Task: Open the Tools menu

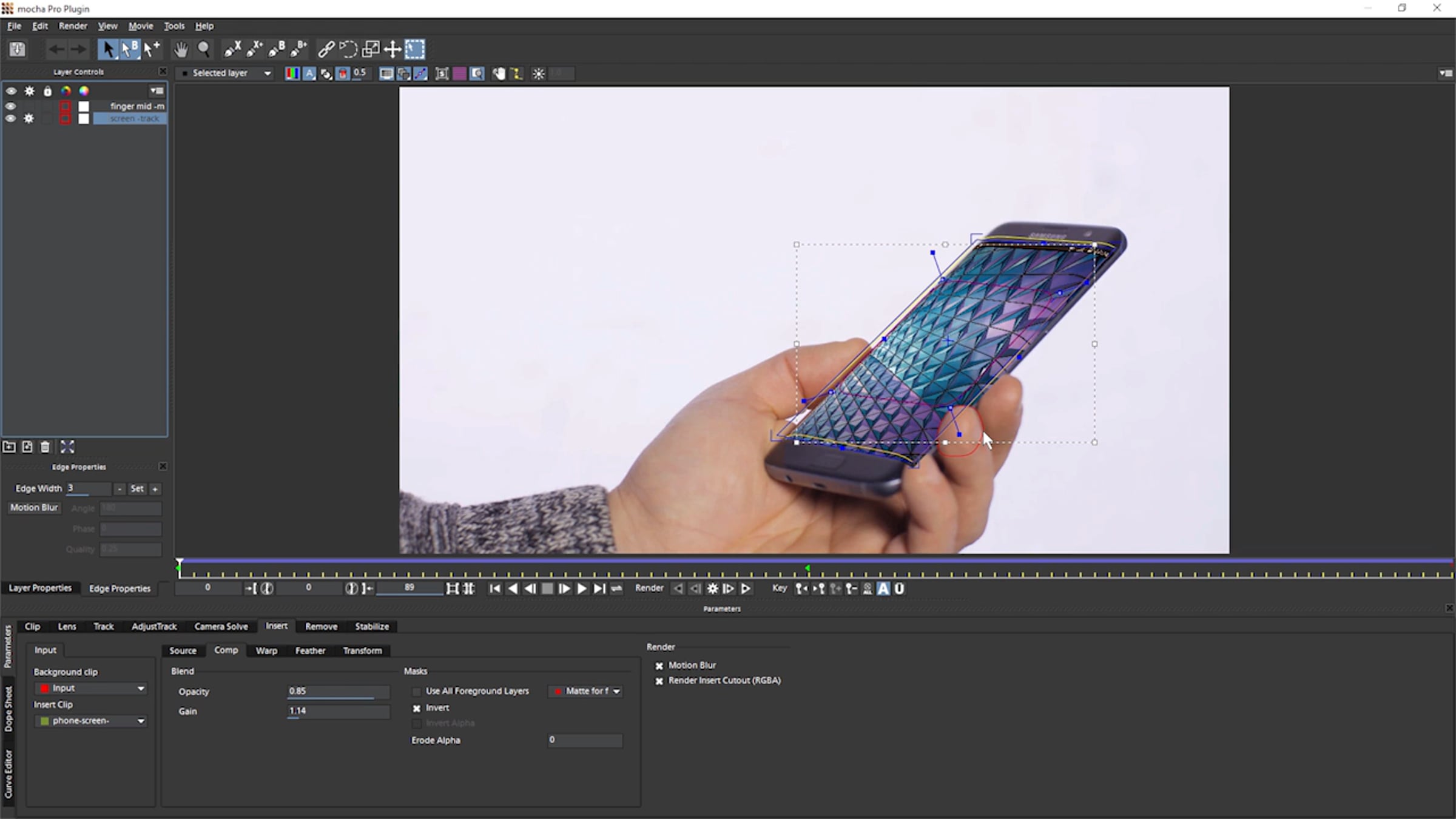Action: 174,26
